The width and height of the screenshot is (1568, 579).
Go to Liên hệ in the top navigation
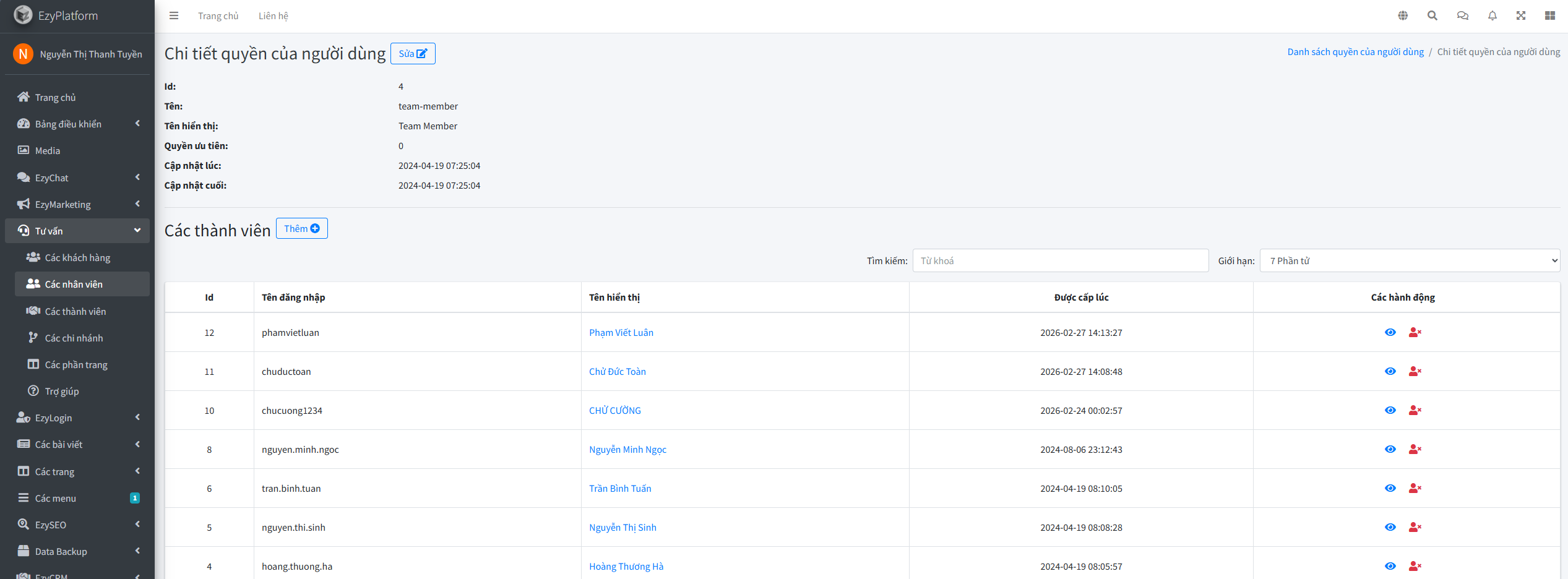point(273,16)
